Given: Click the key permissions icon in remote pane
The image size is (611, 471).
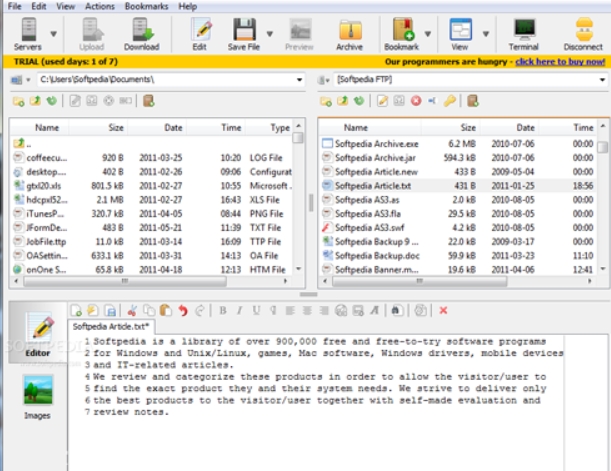Looking at the screenshot, I should (x=450, y=101).
